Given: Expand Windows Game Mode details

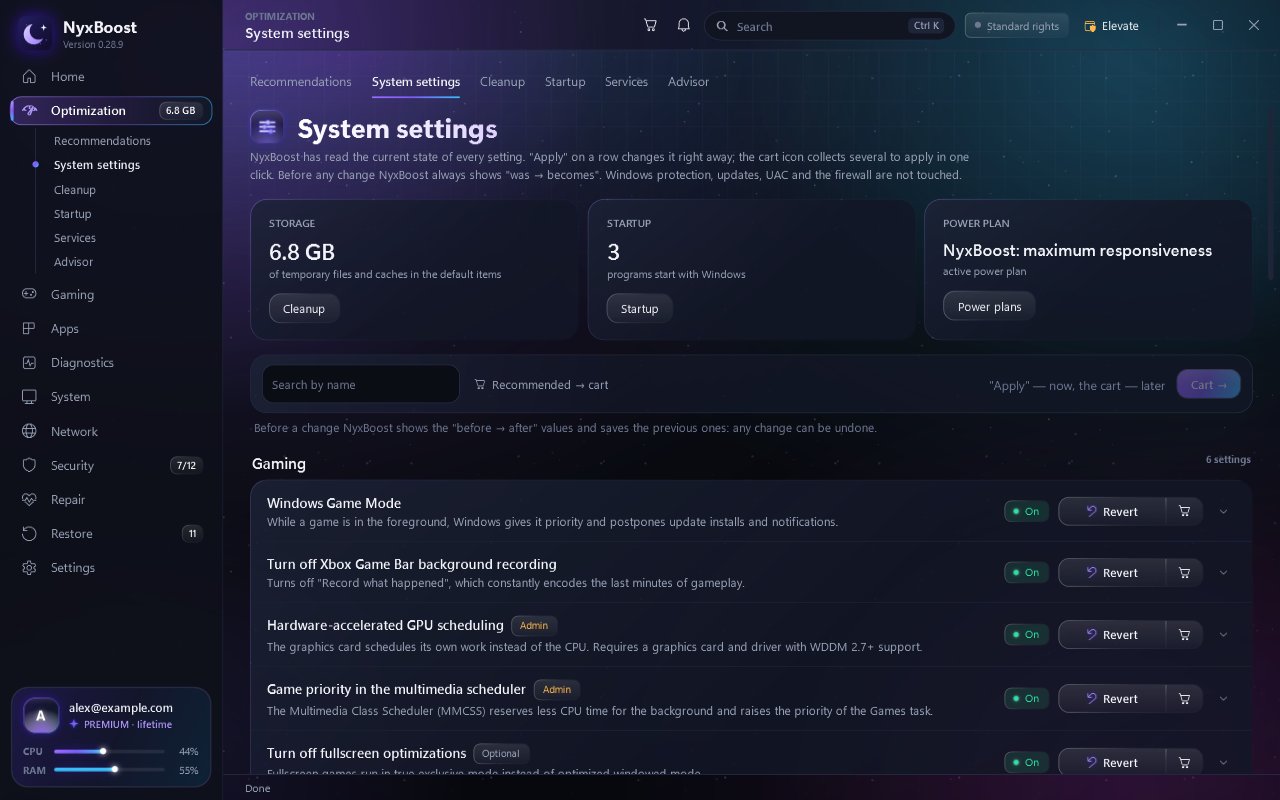Looking at the screenshot, I should (x=1223, y=511).
